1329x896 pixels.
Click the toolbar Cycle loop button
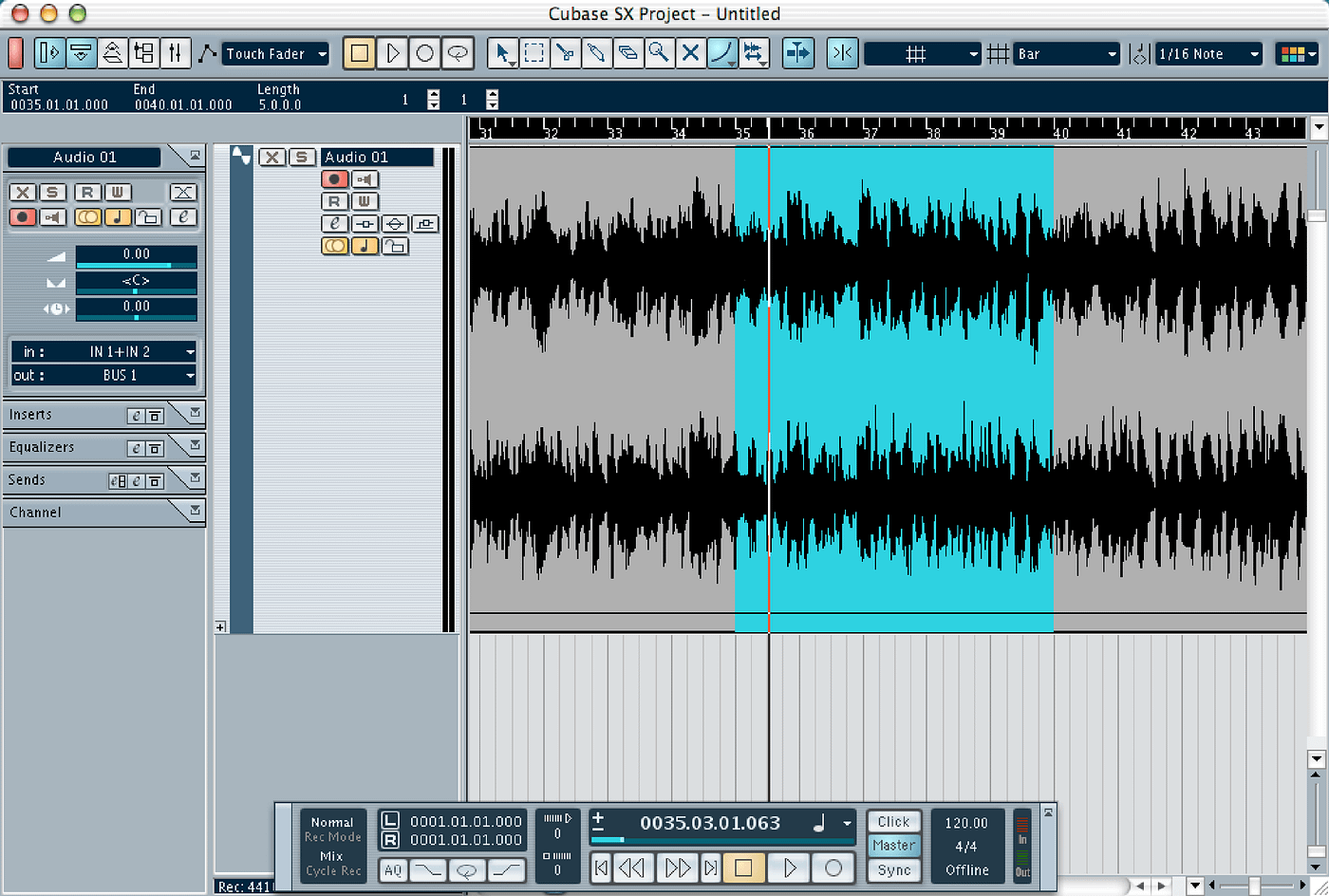tap(458, 53)
